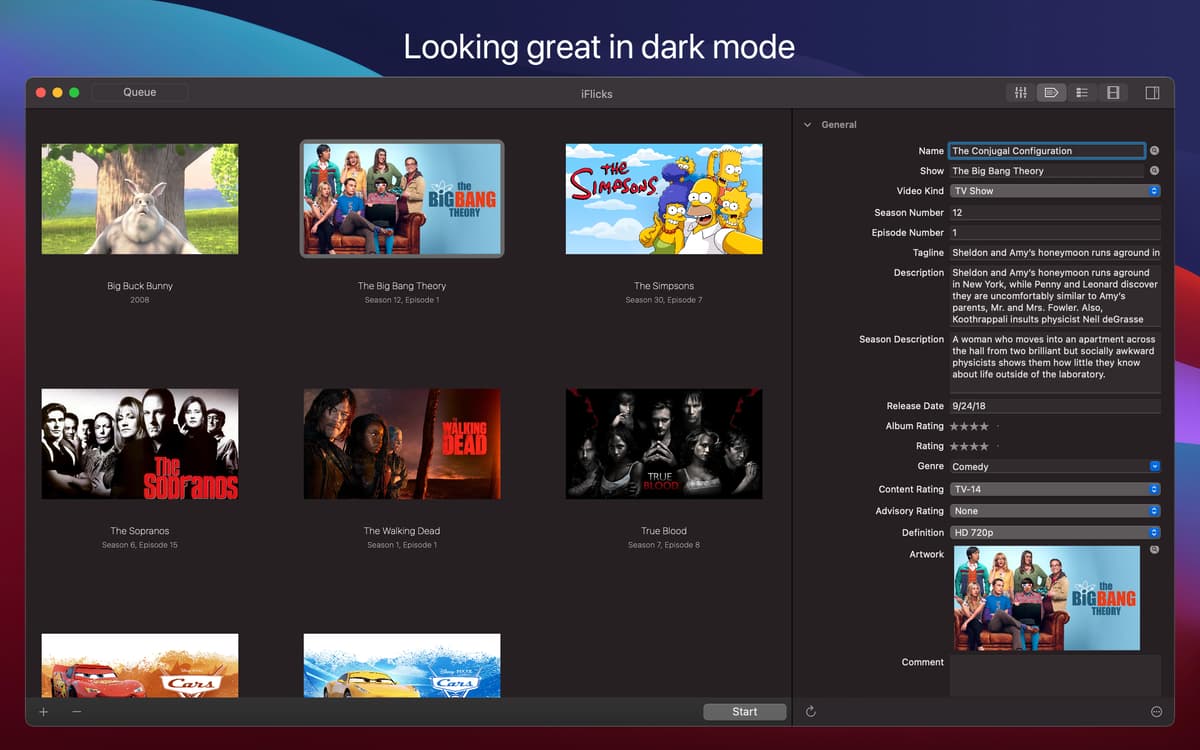
Task: Open the action circle icon at bottom right
Action: pos(1154,711)
